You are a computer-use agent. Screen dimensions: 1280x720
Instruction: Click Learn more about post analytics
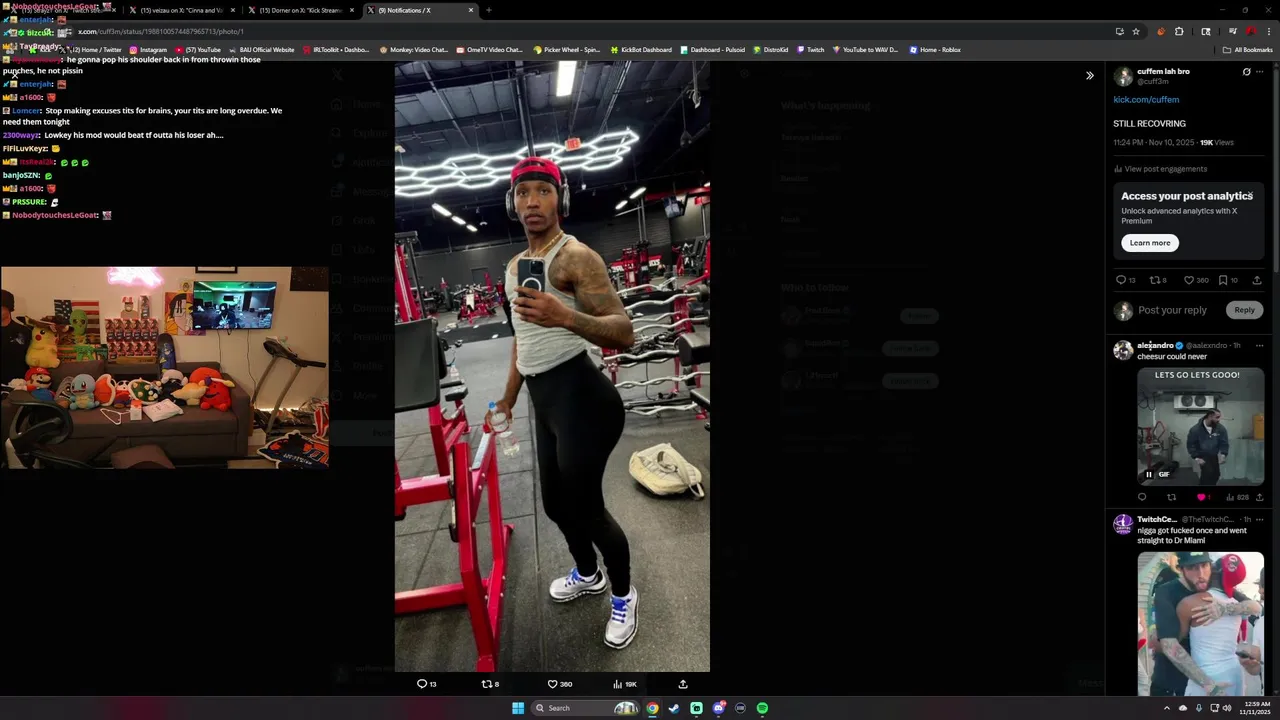click(1150, 243)
